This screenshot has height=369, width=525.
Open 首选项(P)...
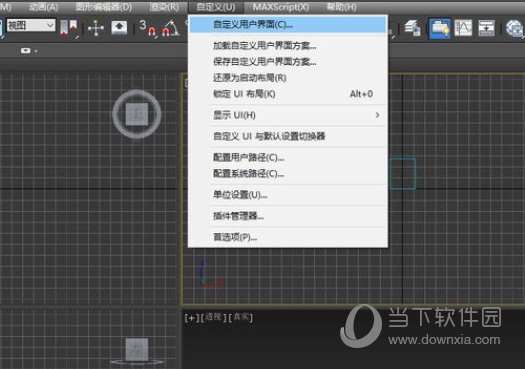[x=288, y=237]
